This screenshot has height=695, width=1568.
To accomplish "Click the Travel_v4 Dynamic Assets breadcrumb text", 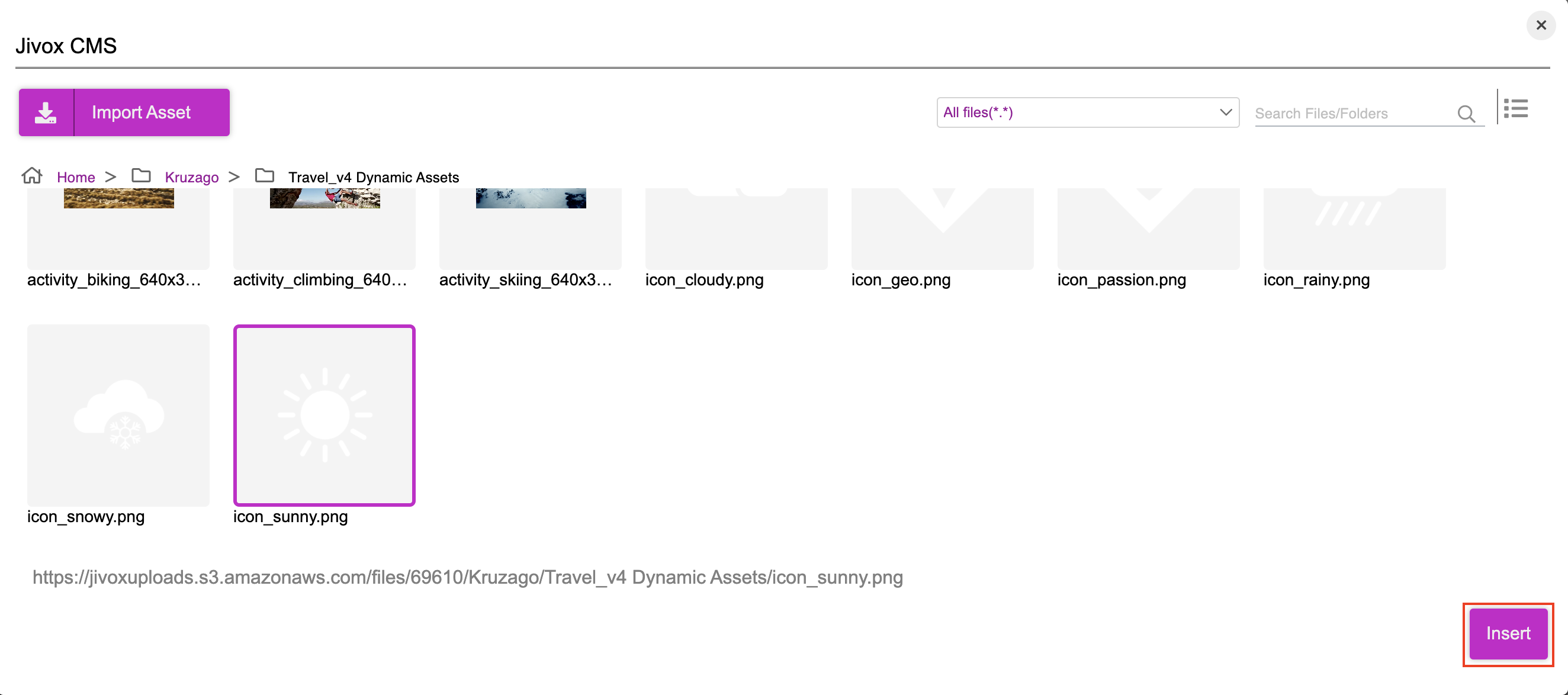I will click(x=373, y=177).
